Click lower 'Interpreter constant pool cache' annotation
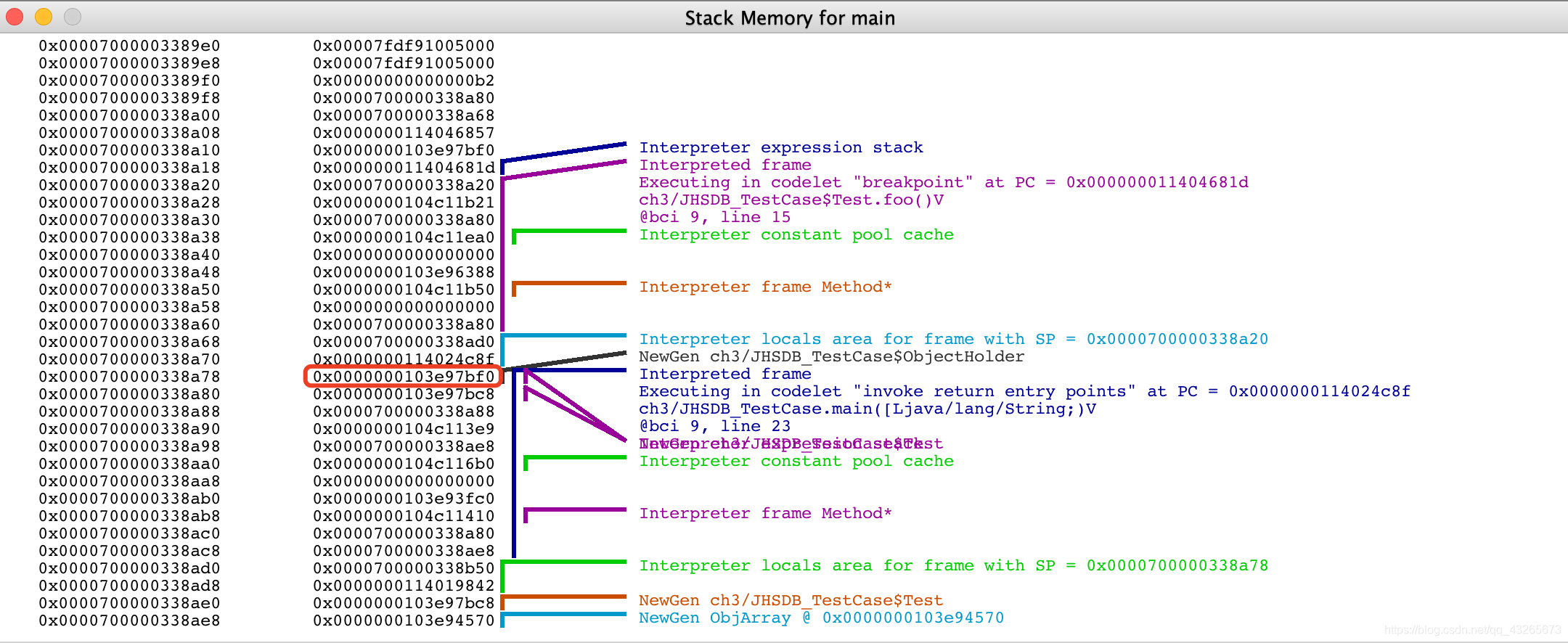This screenshot has height=643, width=1568. coord(796,461)
